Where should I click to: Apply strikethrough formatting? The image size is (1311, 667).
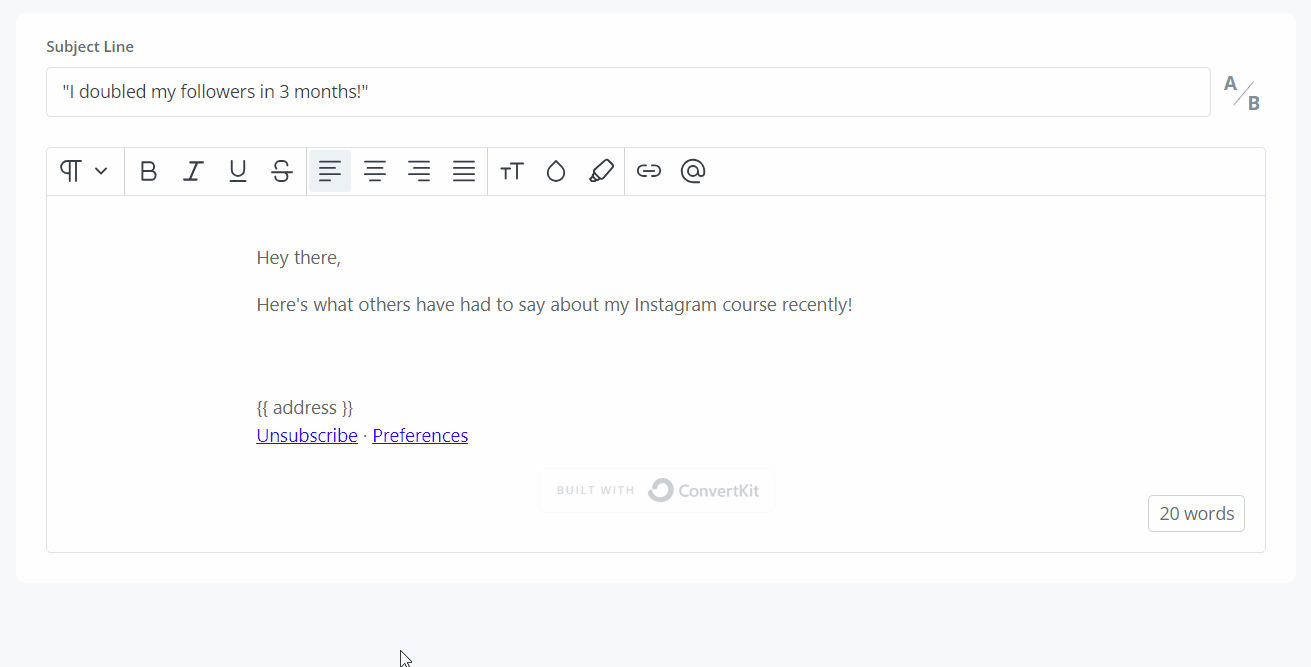pos(282,172)
